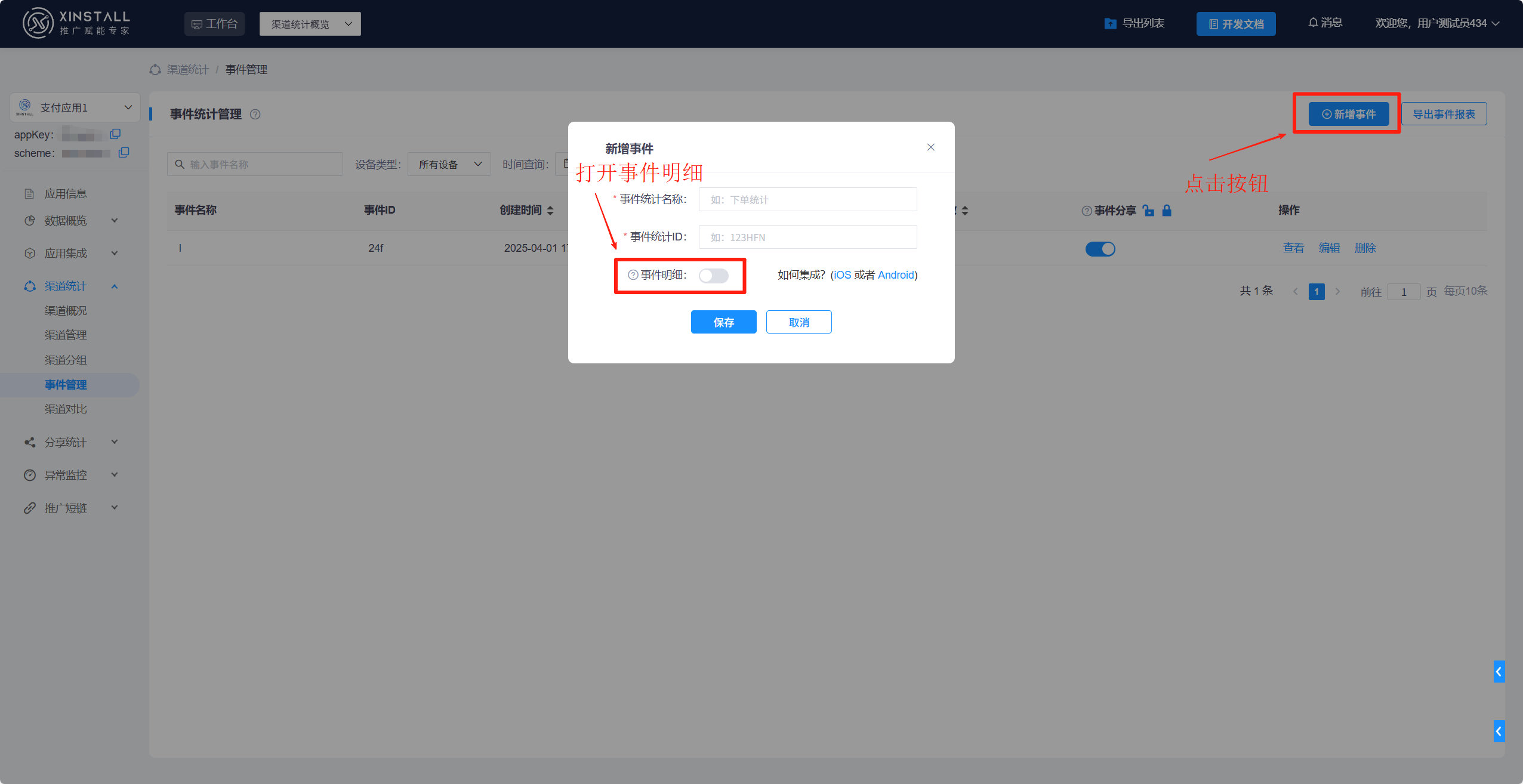Click the 消息 bell notification icon
The image size is (1523, 784).
click(1313, 23)
